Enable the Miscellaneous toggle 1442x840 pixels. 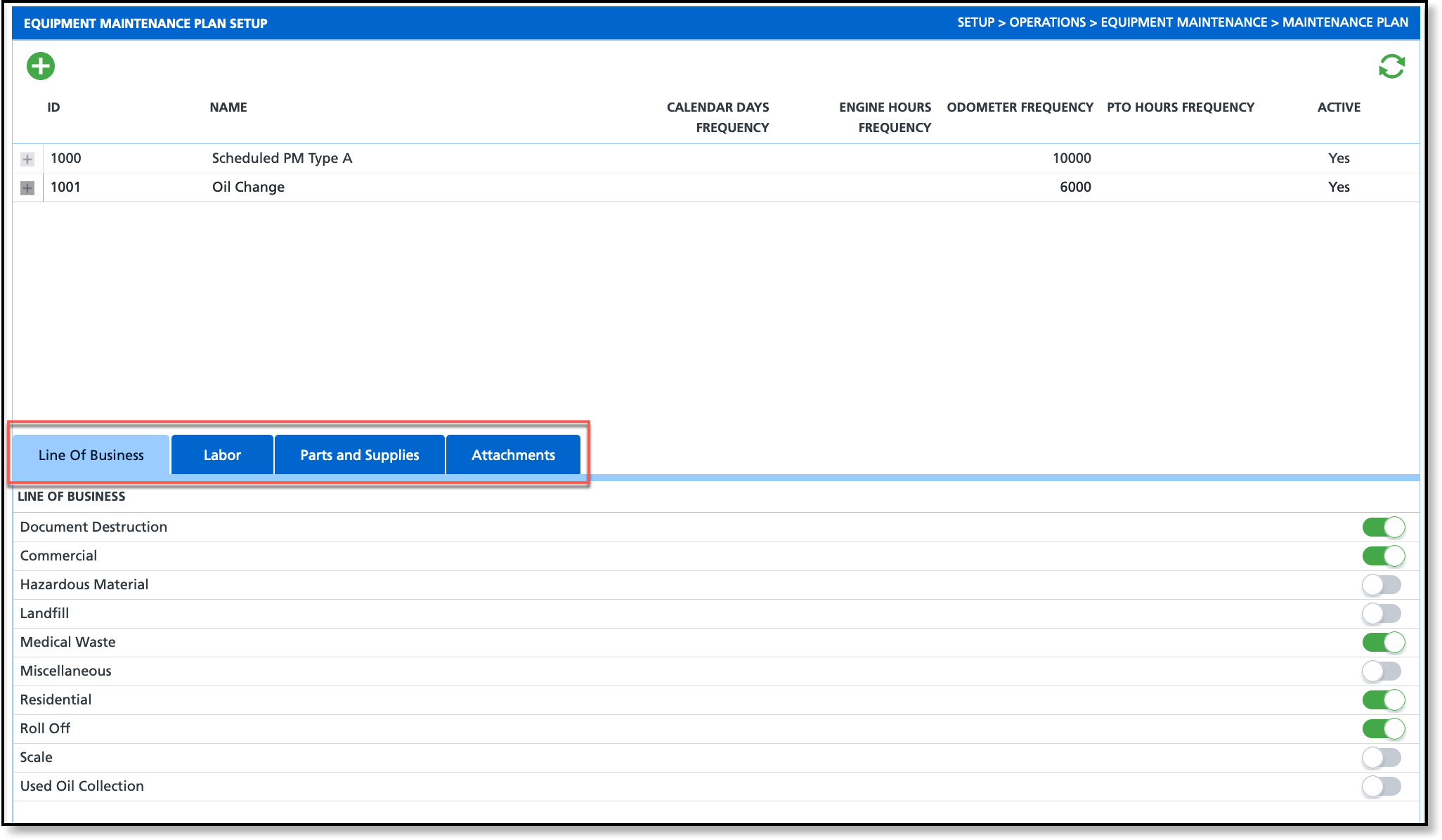click(x=1381, y=671)
